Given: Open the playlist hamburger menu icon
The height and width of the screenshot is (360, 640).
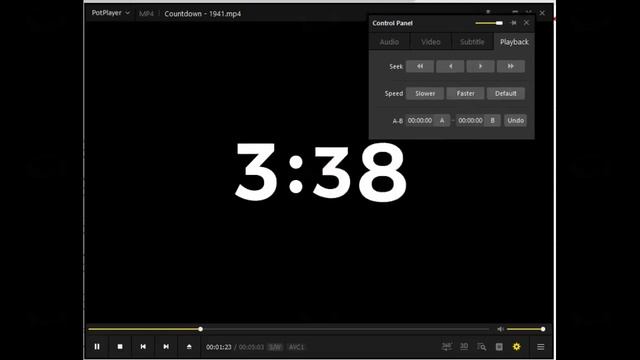Looking at the screenshot, I should coord(540,347).
